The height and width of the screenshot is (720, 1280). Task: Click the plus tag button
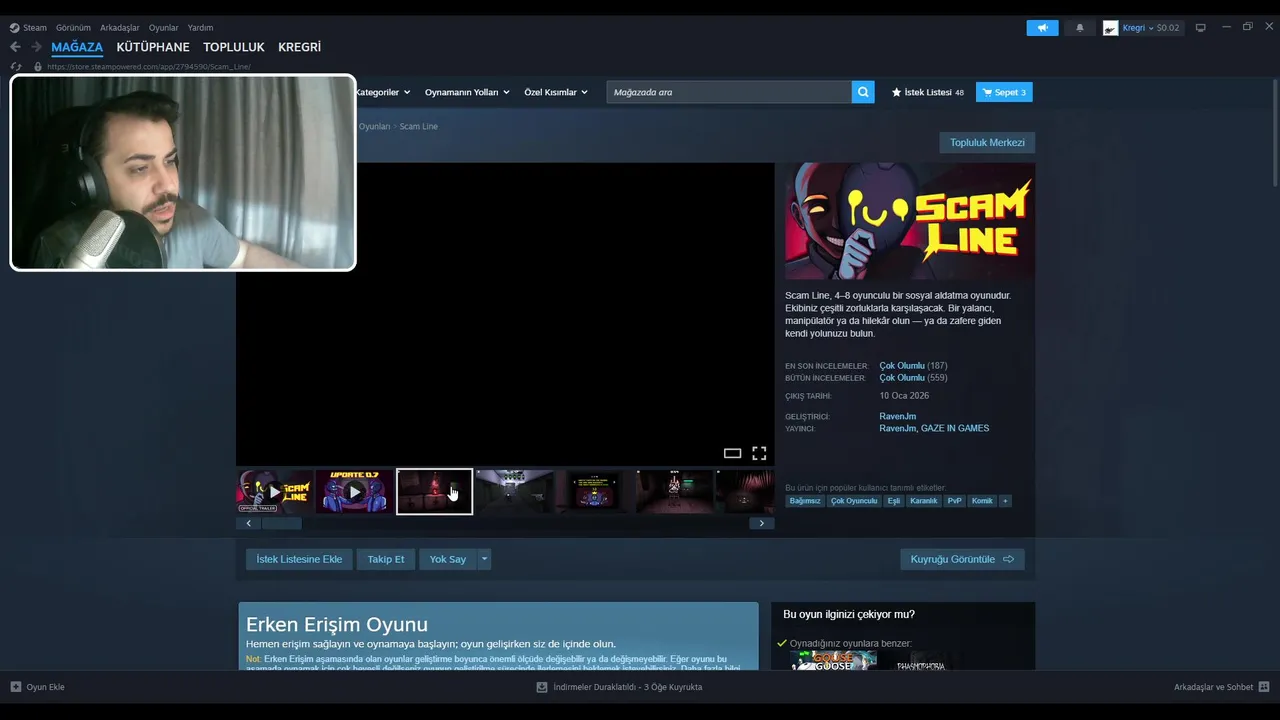tap(1005, 501)
